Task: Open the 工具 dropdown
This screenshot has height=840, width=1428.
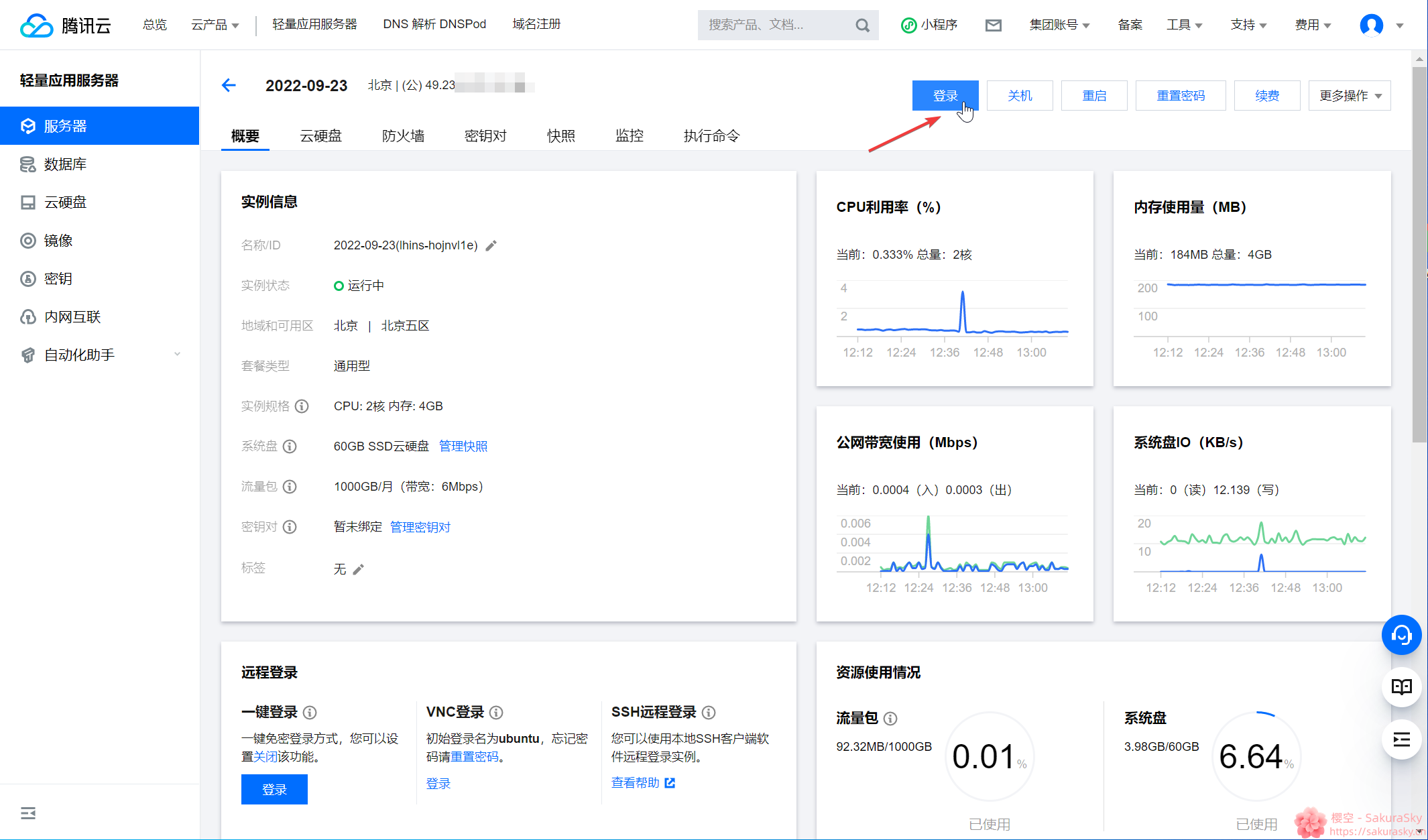Action: (1184, 25)
